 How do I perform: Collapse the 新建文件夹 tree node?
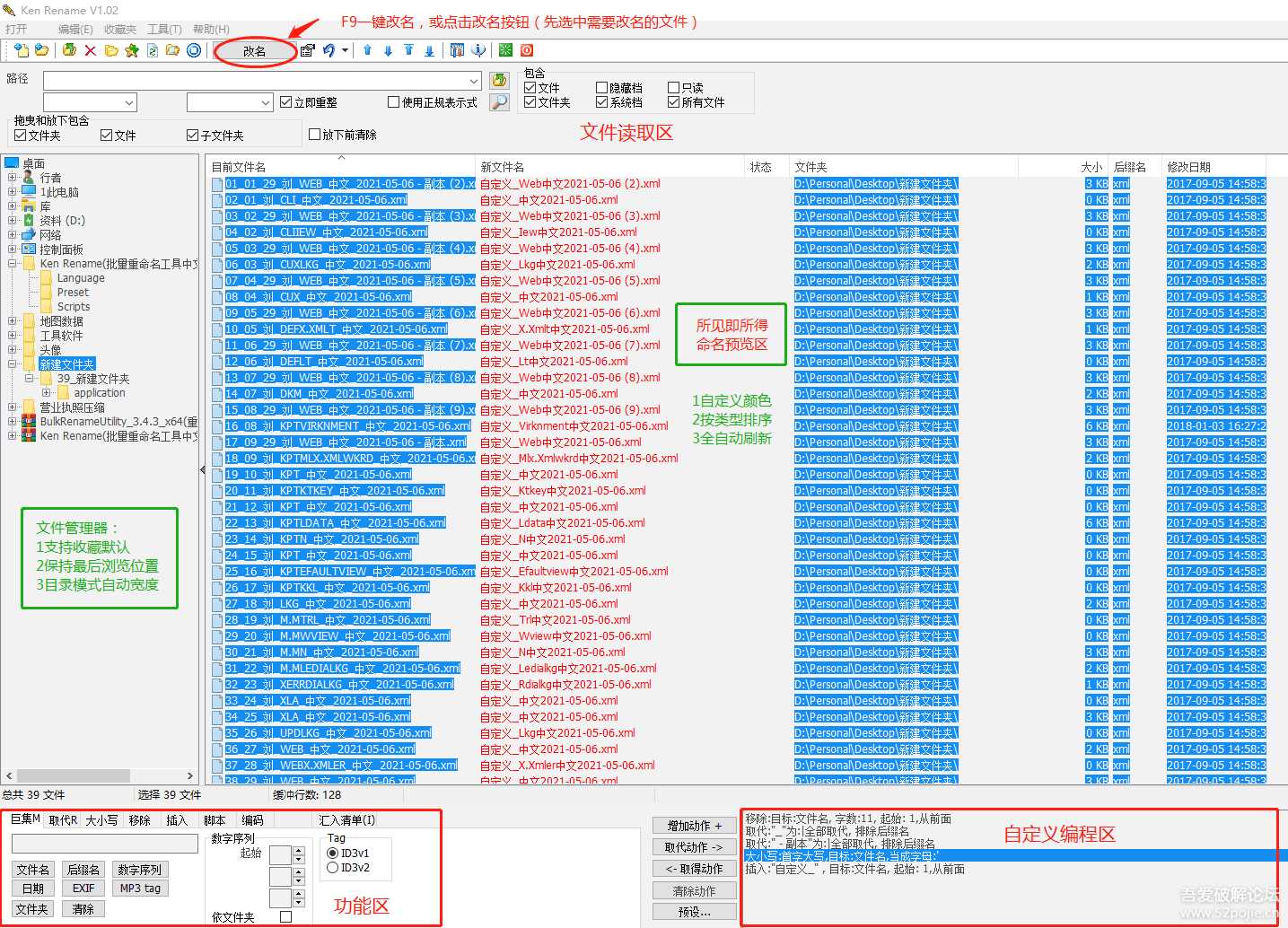(13, 364)
